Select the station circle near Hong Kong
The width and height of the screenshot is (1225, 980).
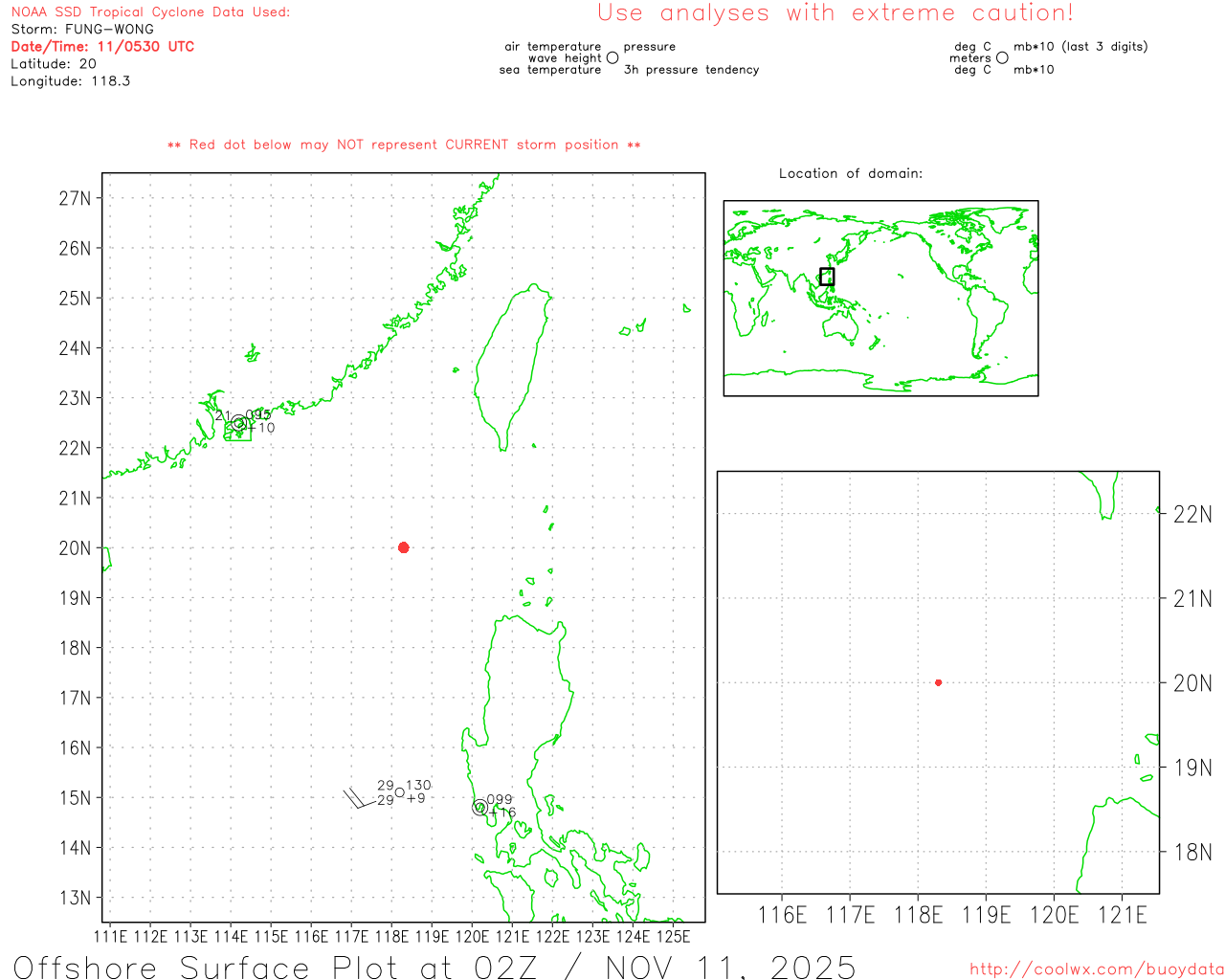239,423
